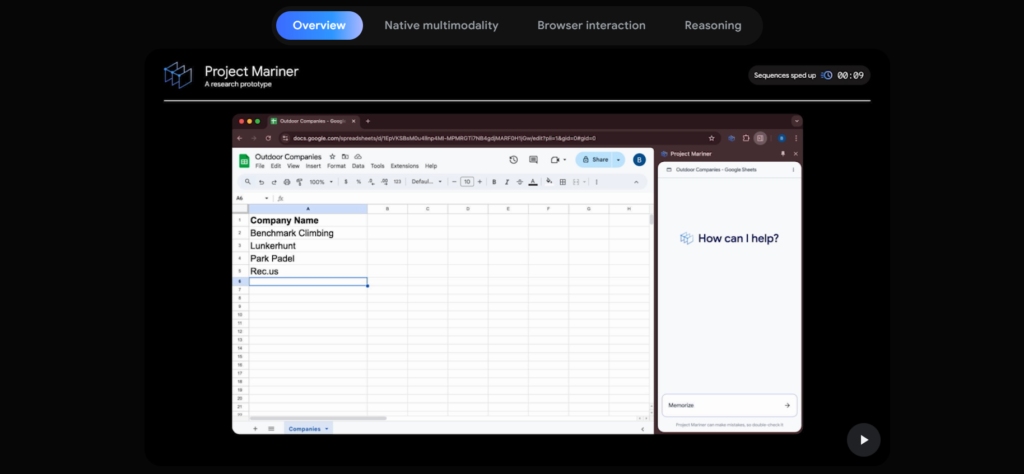Image resolution: width=1024 pixels, height=474 pixels.
Task: Select the Benchmark Climbing cell
Action: coord(308,233)
